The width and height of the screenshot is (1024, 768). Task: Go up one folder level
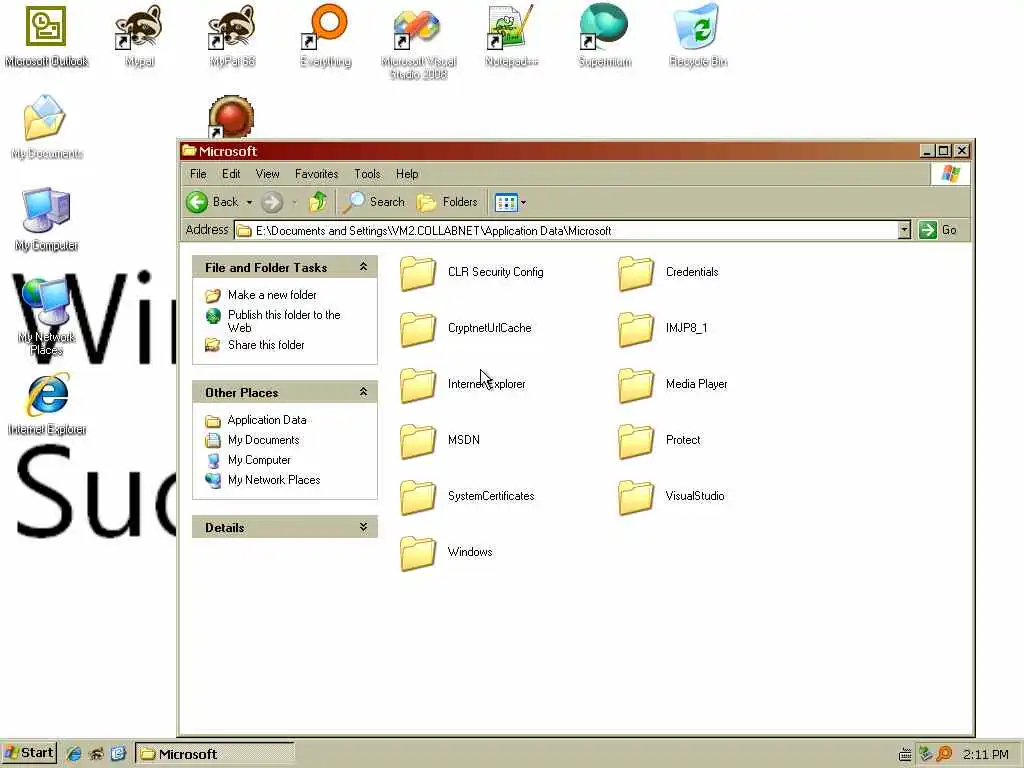(318, 202)
